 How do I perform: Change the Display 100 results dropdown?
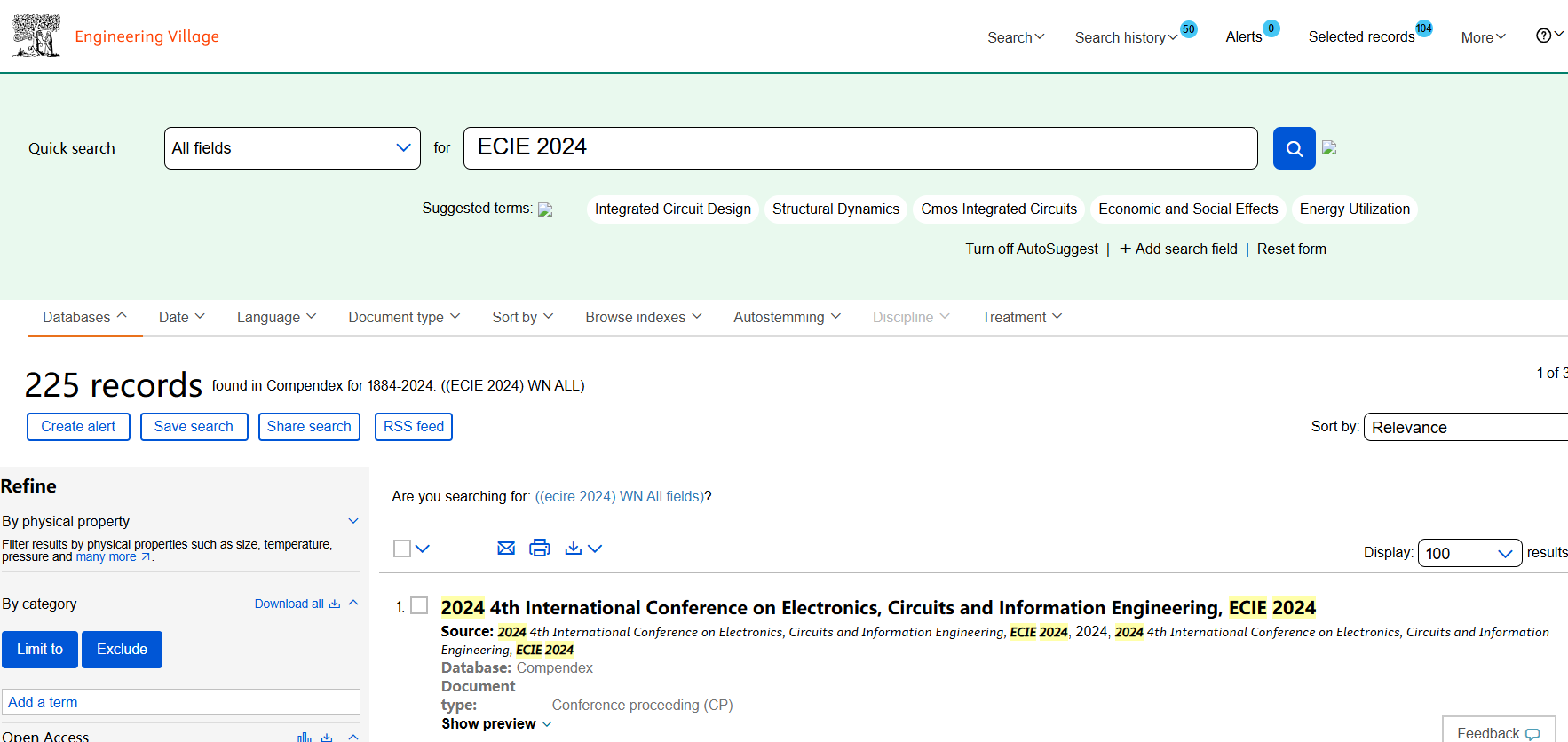coord(1469,553)
